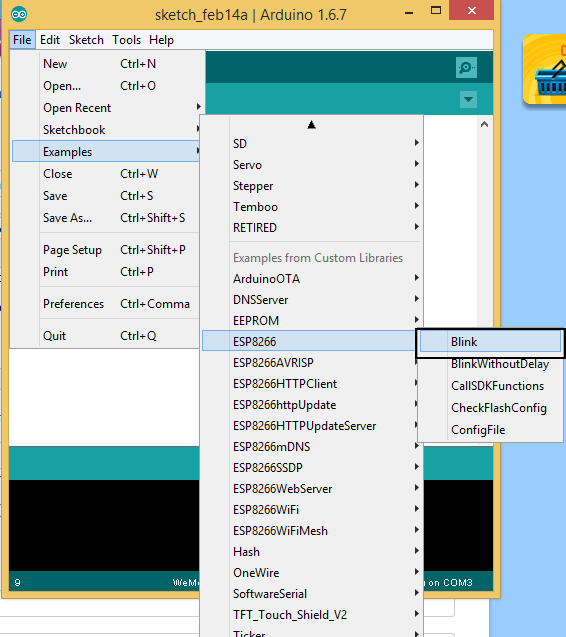Image resolution: width=566 pixels, height=637 pixels.
Task: Expand the ESP8266AVRISP examples submenu
Action: [x=310, y=363]
